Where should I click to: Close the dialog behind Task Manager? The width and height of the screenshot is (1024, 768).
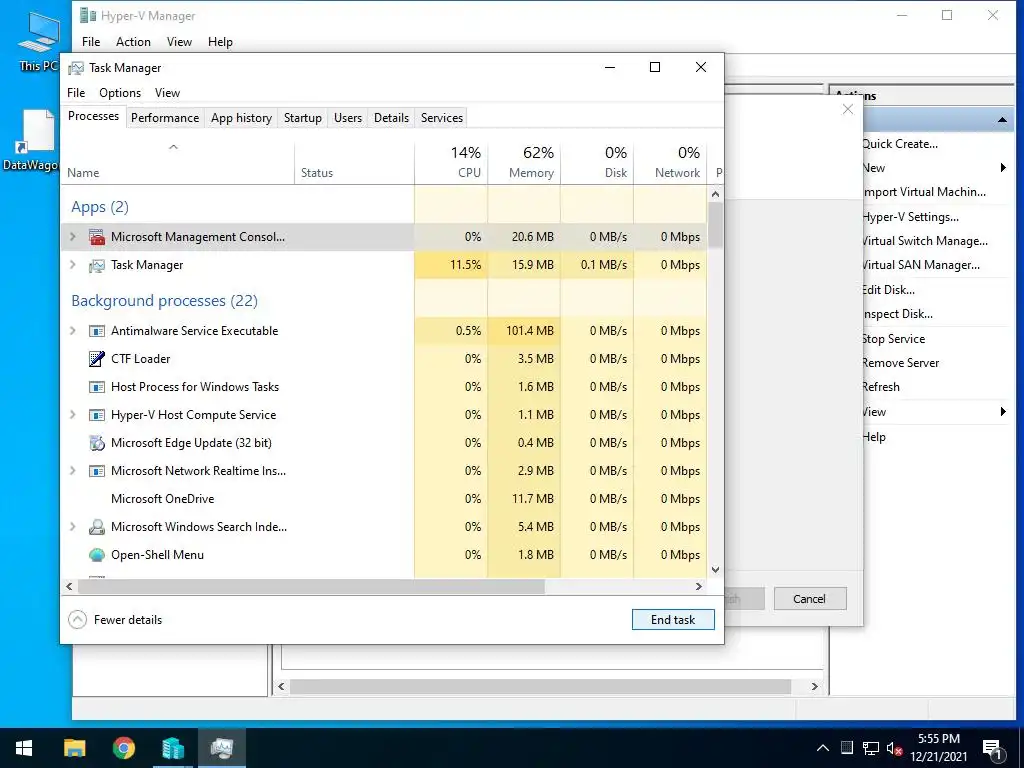pyautogui.click(x=848, y=109)
